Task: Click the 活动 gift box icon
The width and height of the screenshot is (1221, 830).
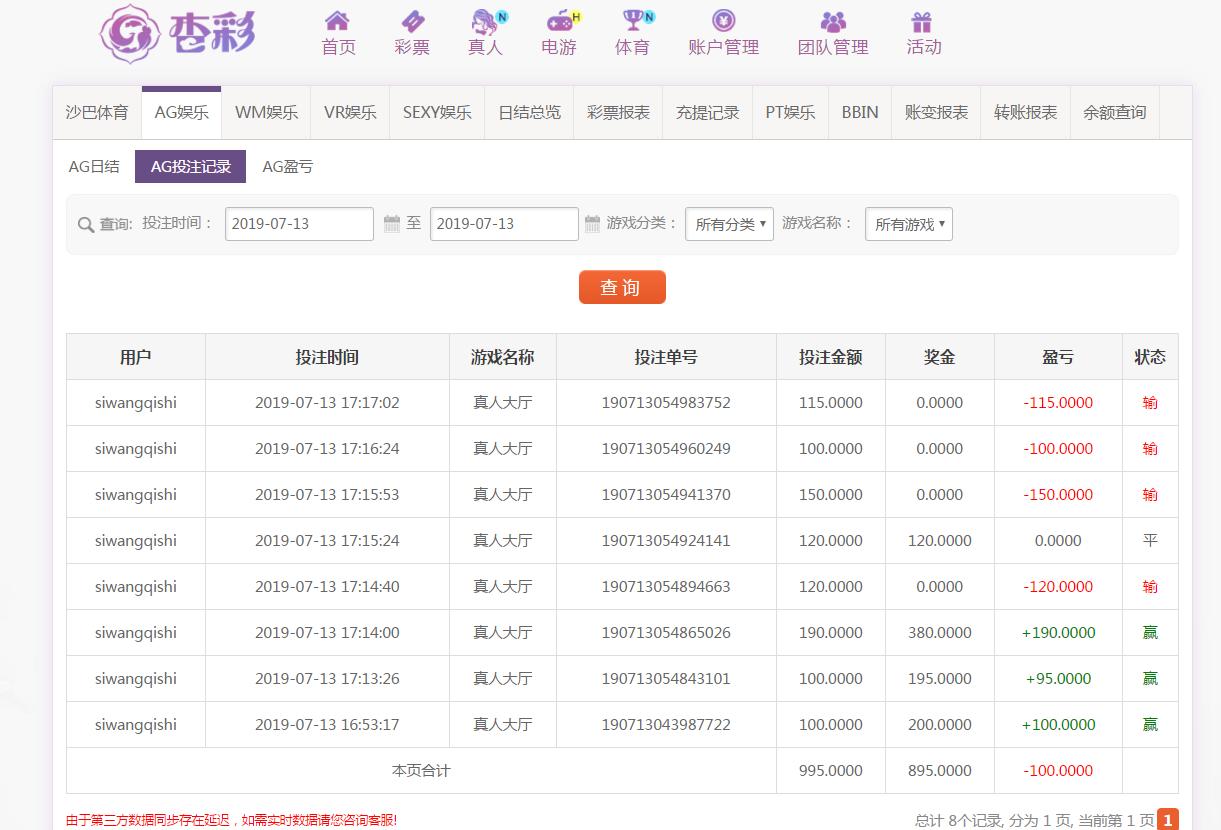Action: click(923, 21)
